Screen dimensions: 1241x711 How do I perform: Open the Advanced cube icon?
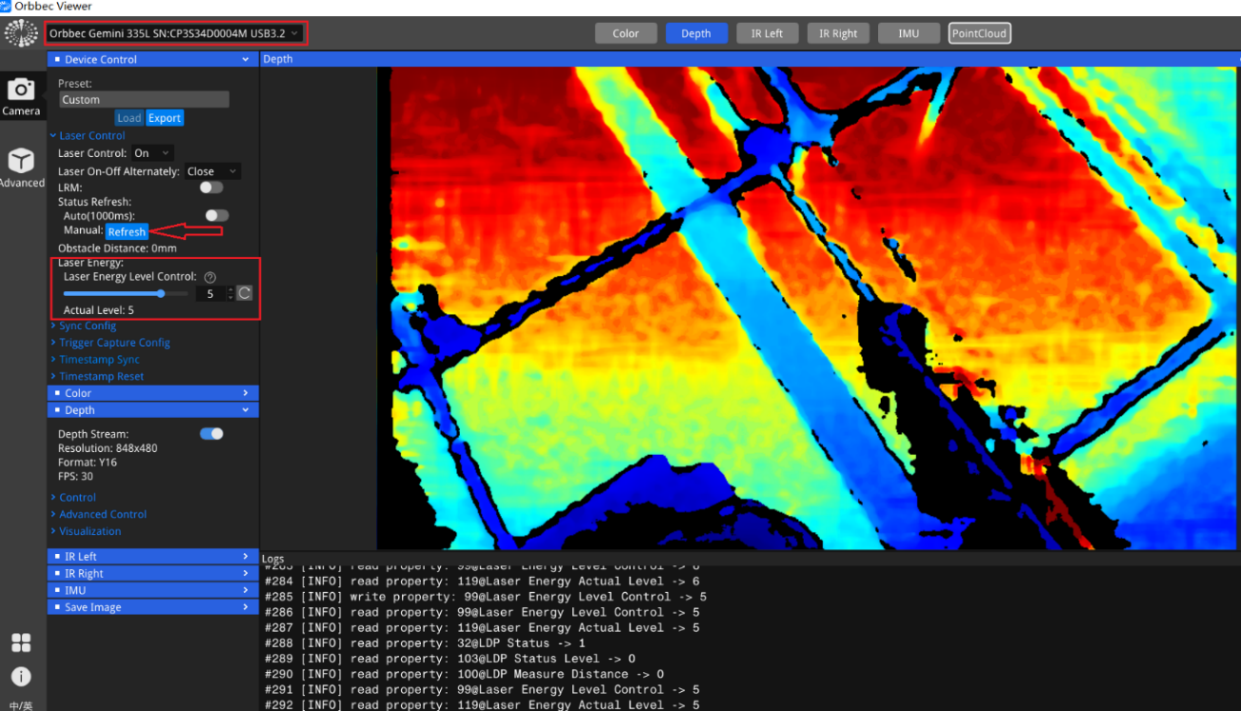[x=21, y=167]
